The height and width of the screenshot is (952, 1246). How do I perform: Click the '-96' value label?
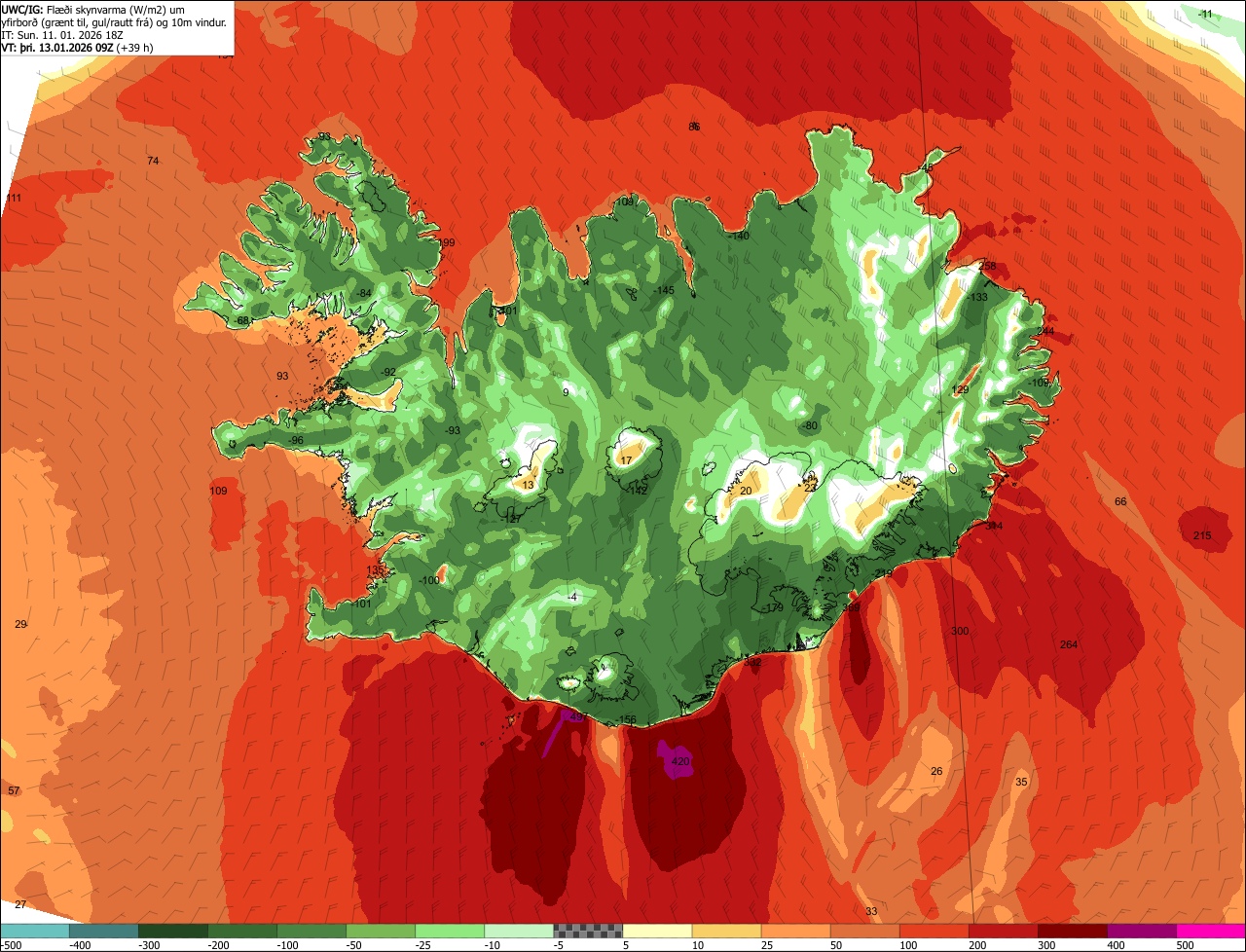coord(297,440)
